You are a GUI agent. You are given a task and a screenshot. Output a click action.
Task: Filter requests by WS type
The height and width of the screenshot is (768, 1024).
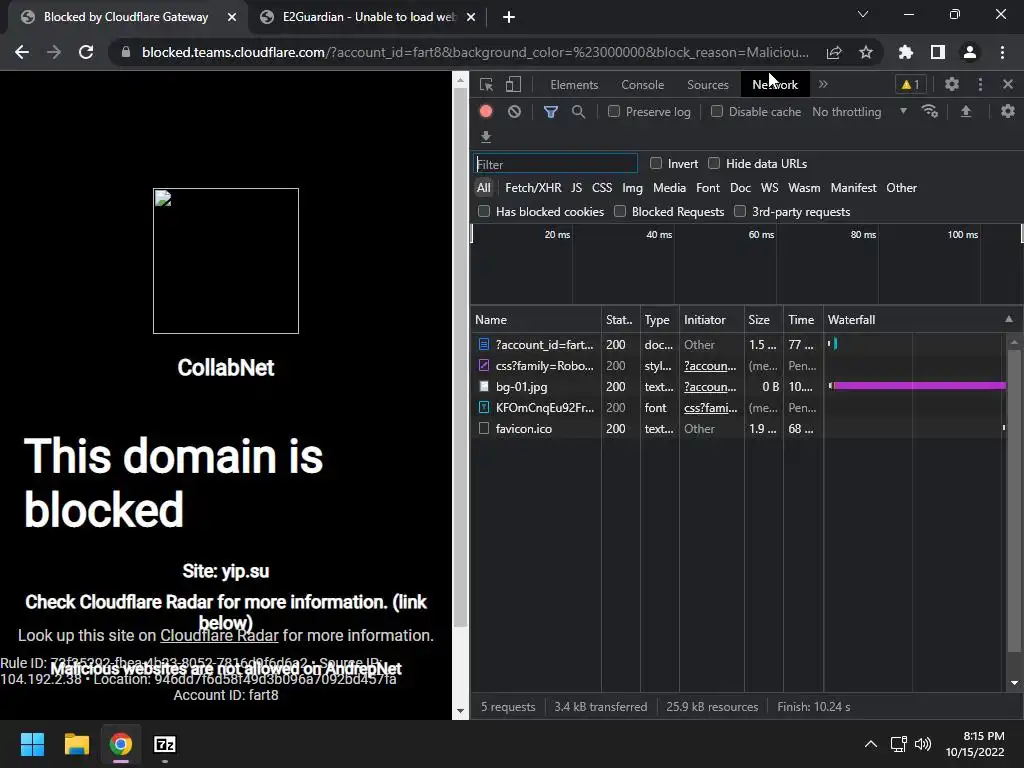[x=769, y=188]
